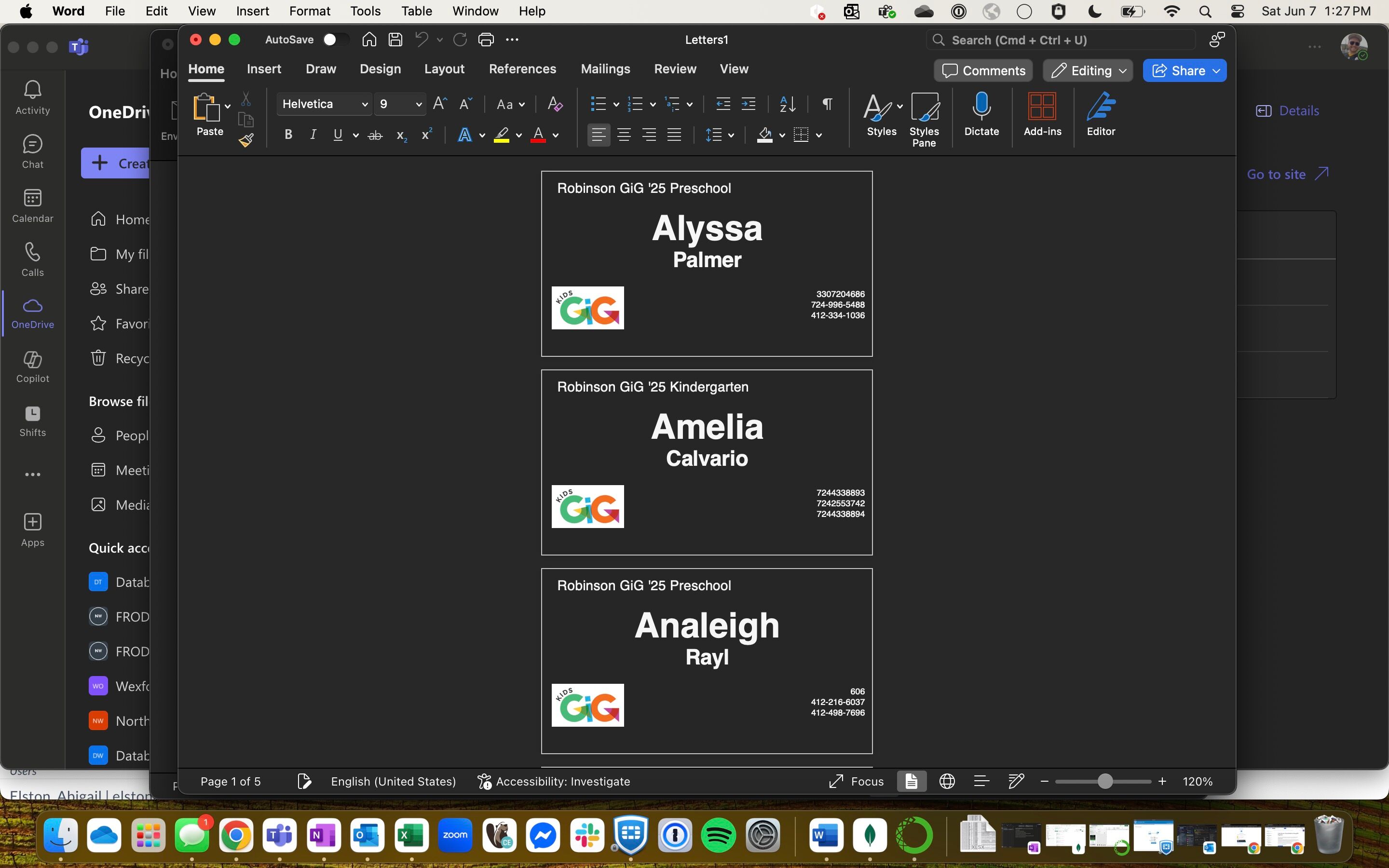Click the Search field in title bar
This screenshot has height=868, width=1389.
1060,40
